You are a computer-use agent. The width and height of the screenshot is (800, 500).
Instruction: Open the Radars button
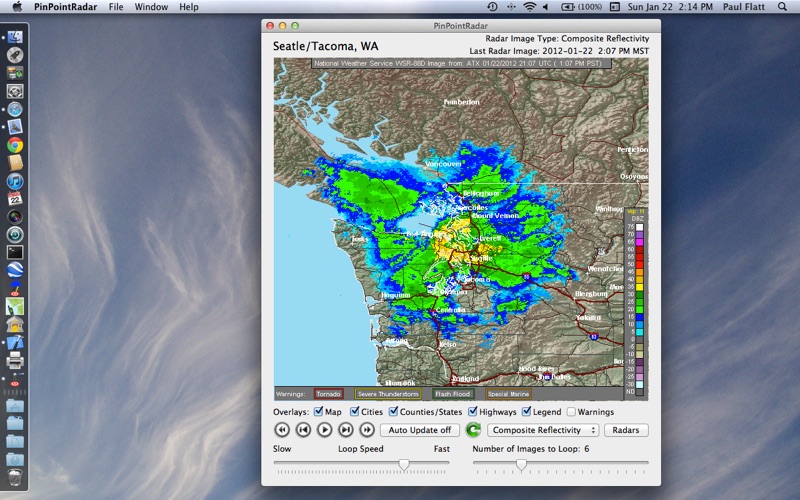click(x=626, y=430)
